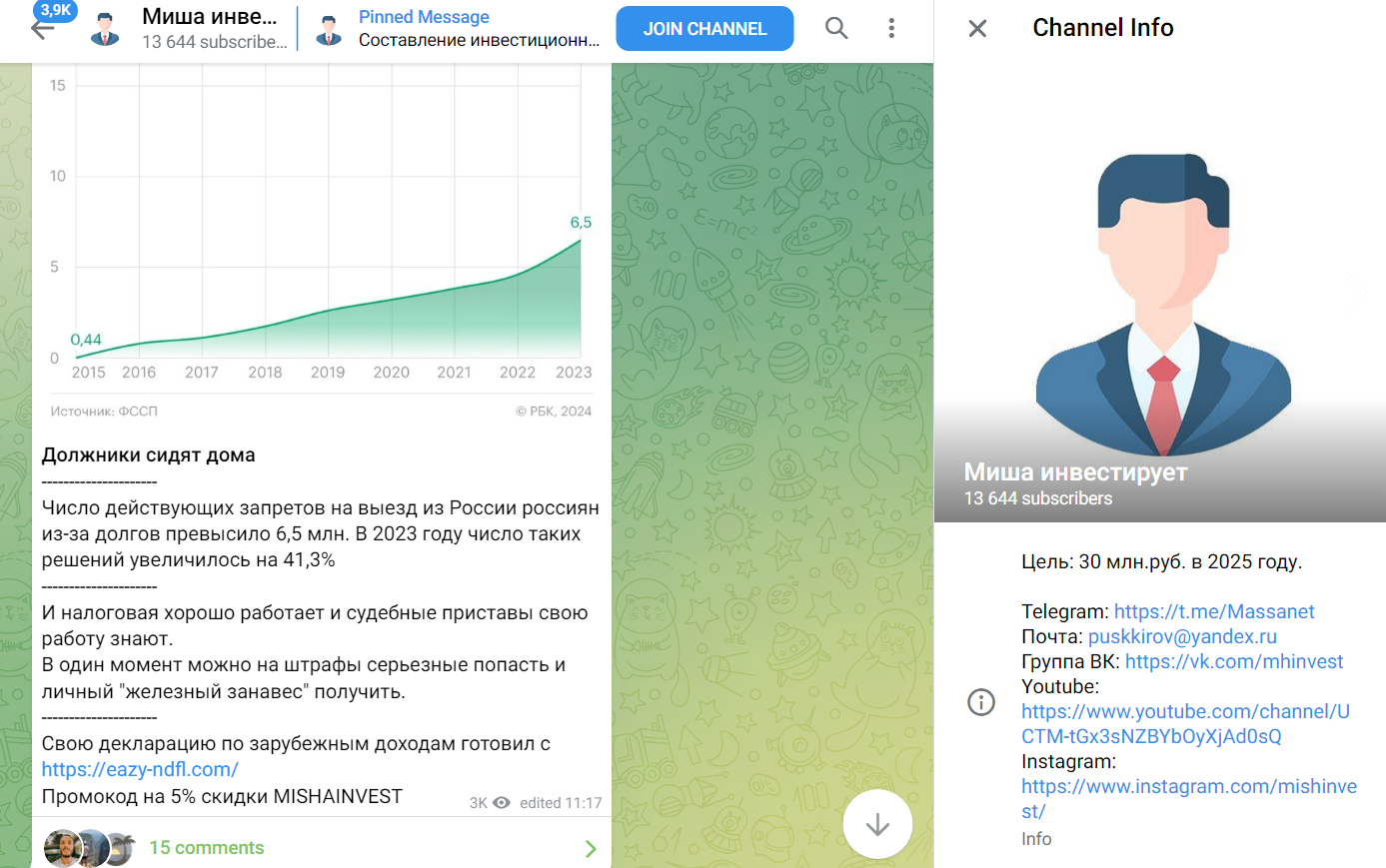Close the Channel Info panel

[977, 28]
